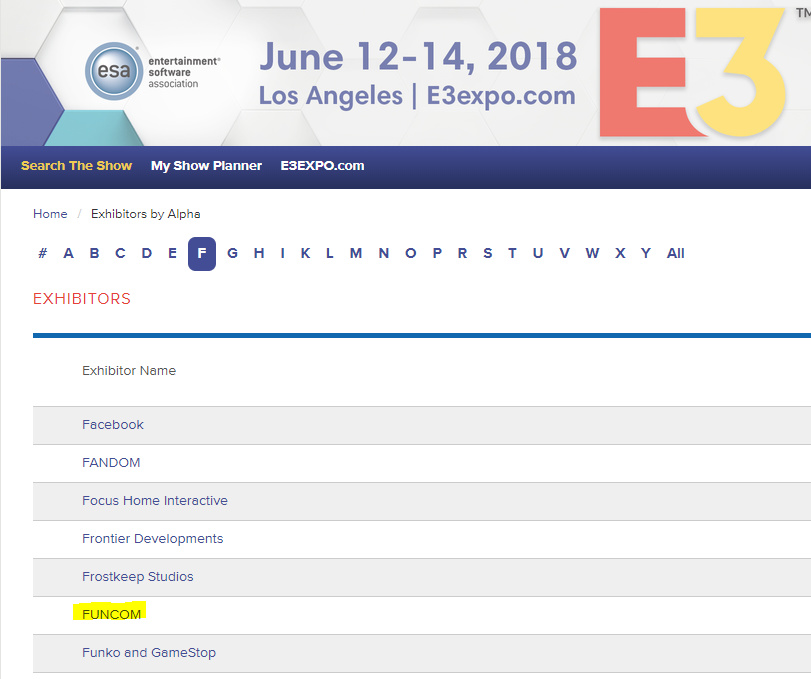Filter exhibitors by letter I
The image size is (811, 679).
282,253
